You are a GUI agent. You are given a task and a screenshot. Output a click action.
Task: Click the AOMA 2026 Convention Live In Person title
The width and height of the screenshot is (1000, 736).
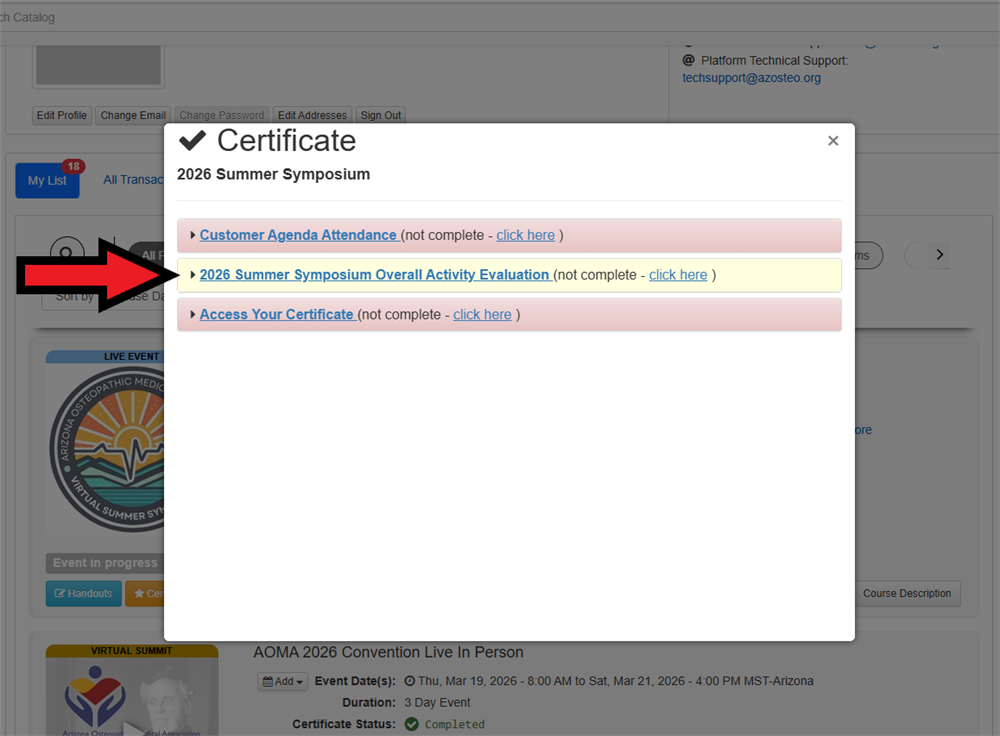point(388,652)
